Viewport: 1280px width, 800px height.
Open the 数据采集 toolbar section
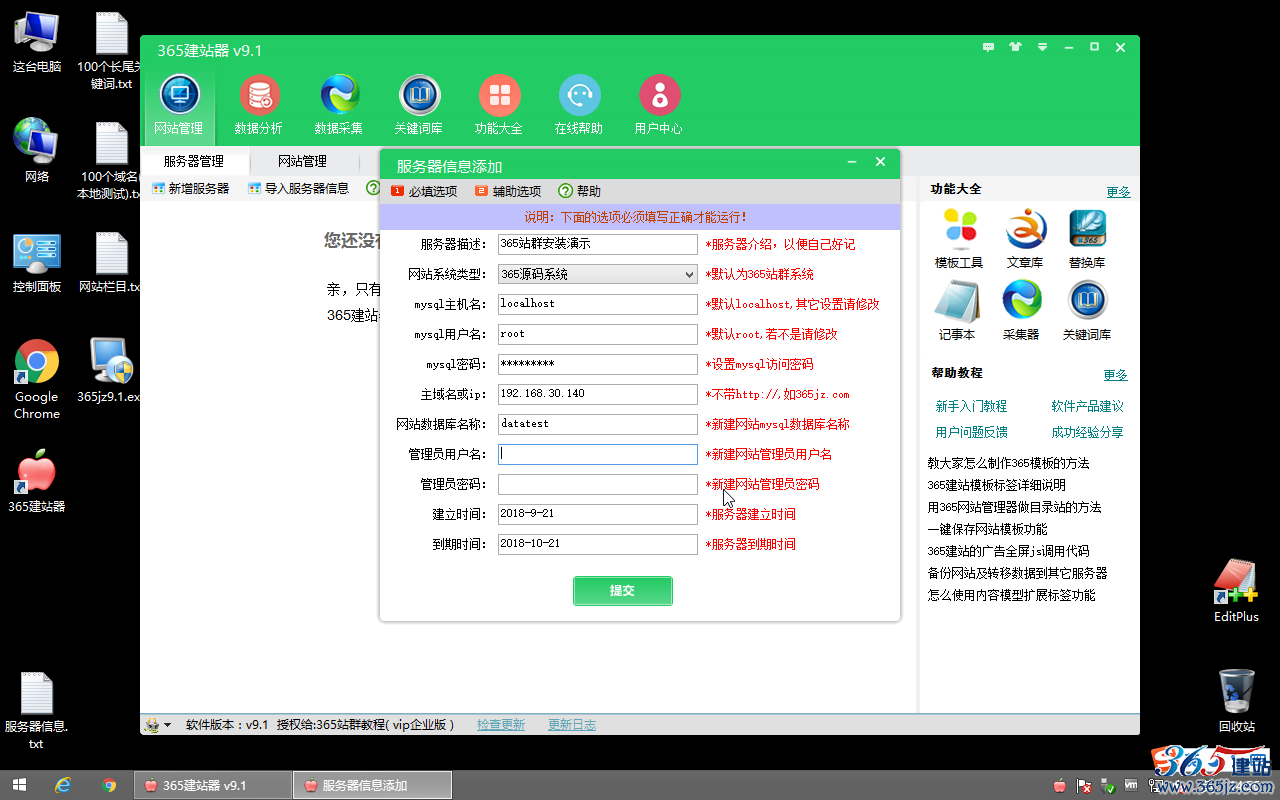(x=339, y=105)
